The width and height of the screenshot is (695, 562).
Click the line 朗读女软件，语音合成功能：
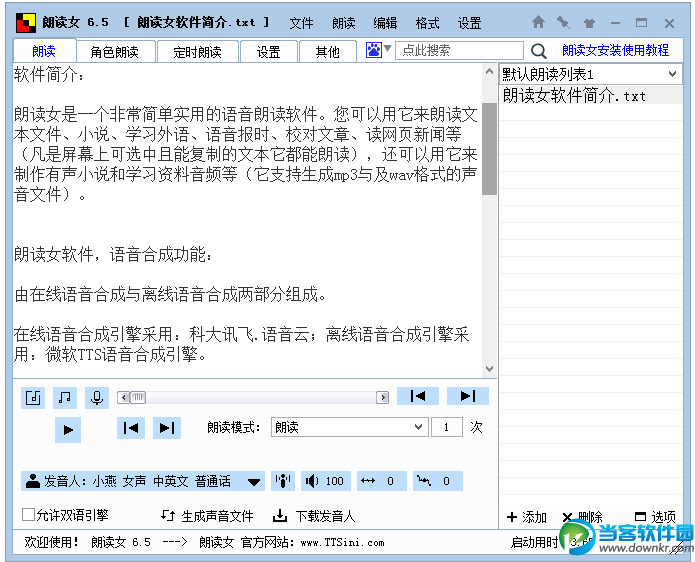click(x=113, y=254)
